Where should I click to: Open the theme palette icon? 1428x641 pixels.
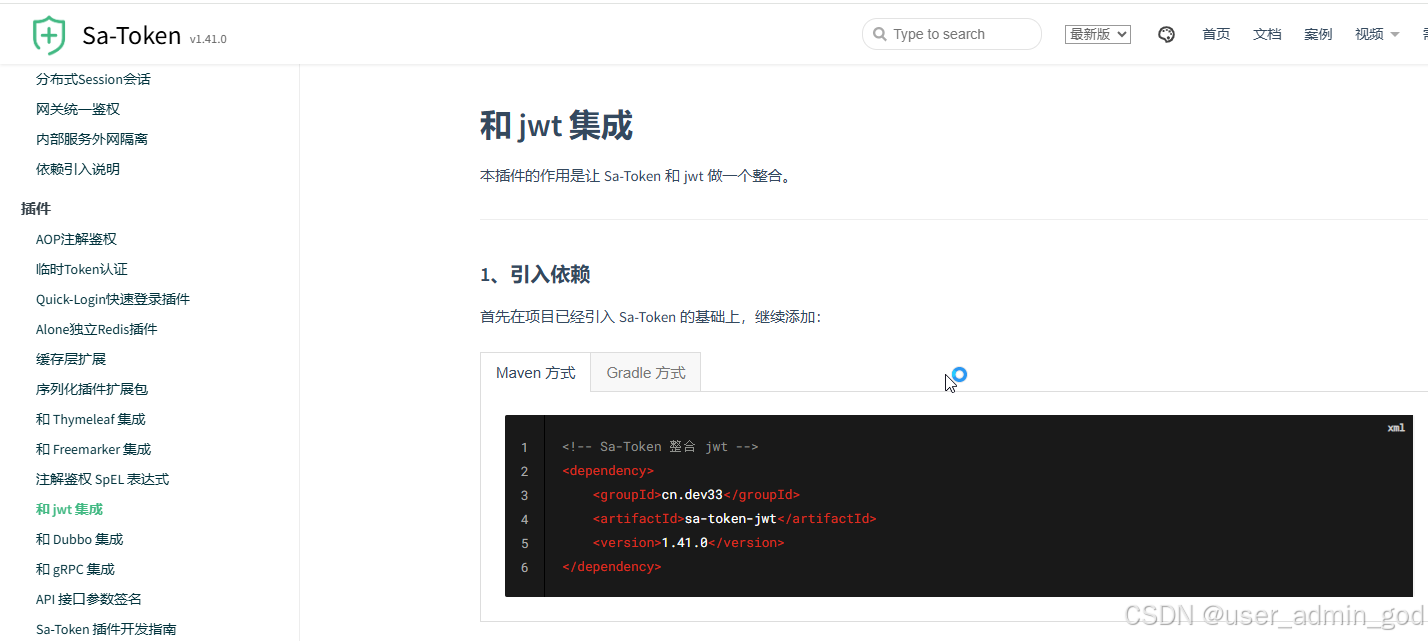[1166, 34]
